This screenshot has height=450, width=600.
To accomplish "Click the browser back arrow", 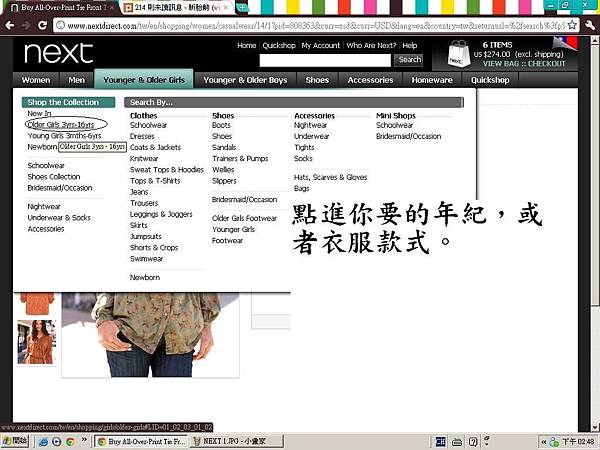I will pyautogui.click(x=10, y=25).
